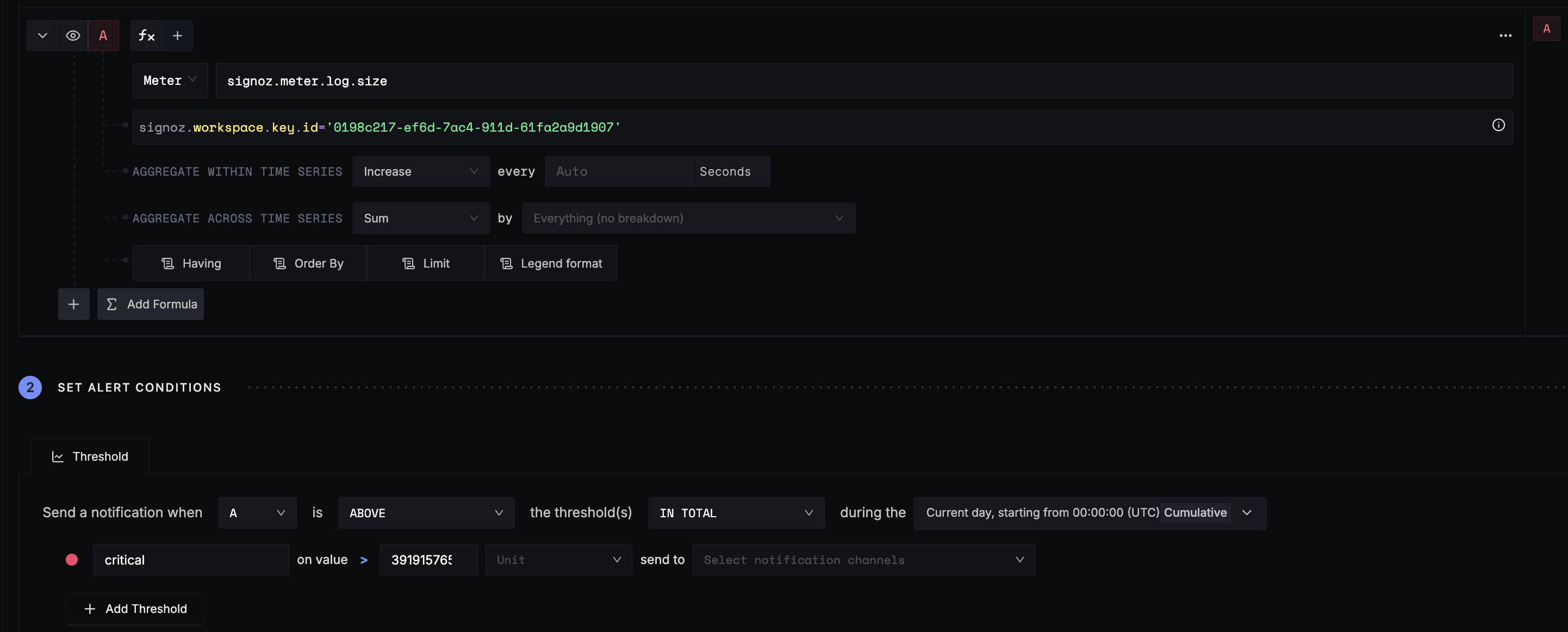Click the red critical severity dot
1568x632 pixels.
pos(71,560)
